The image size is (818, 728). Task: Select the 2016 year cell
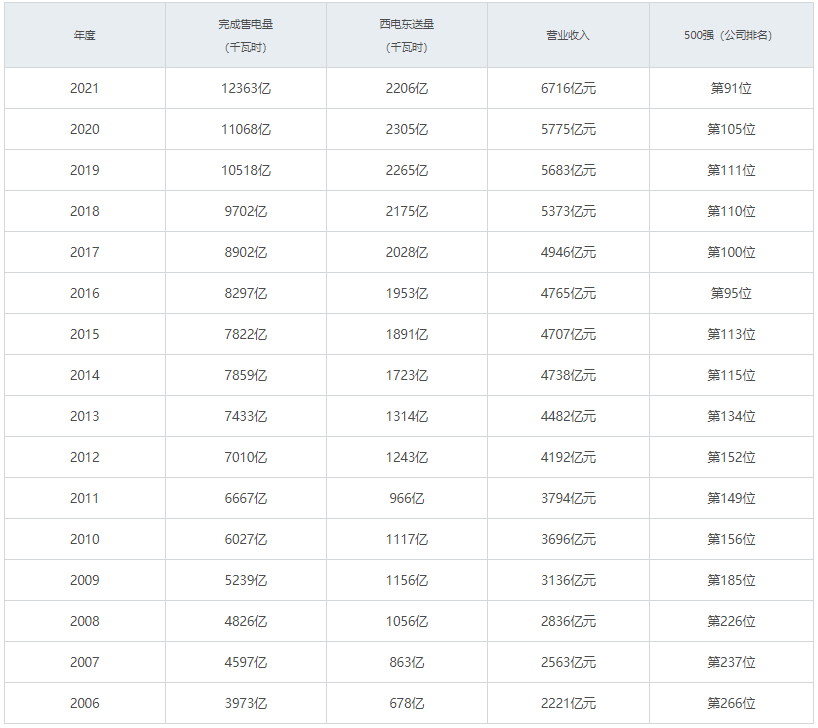tap(85, 293)
